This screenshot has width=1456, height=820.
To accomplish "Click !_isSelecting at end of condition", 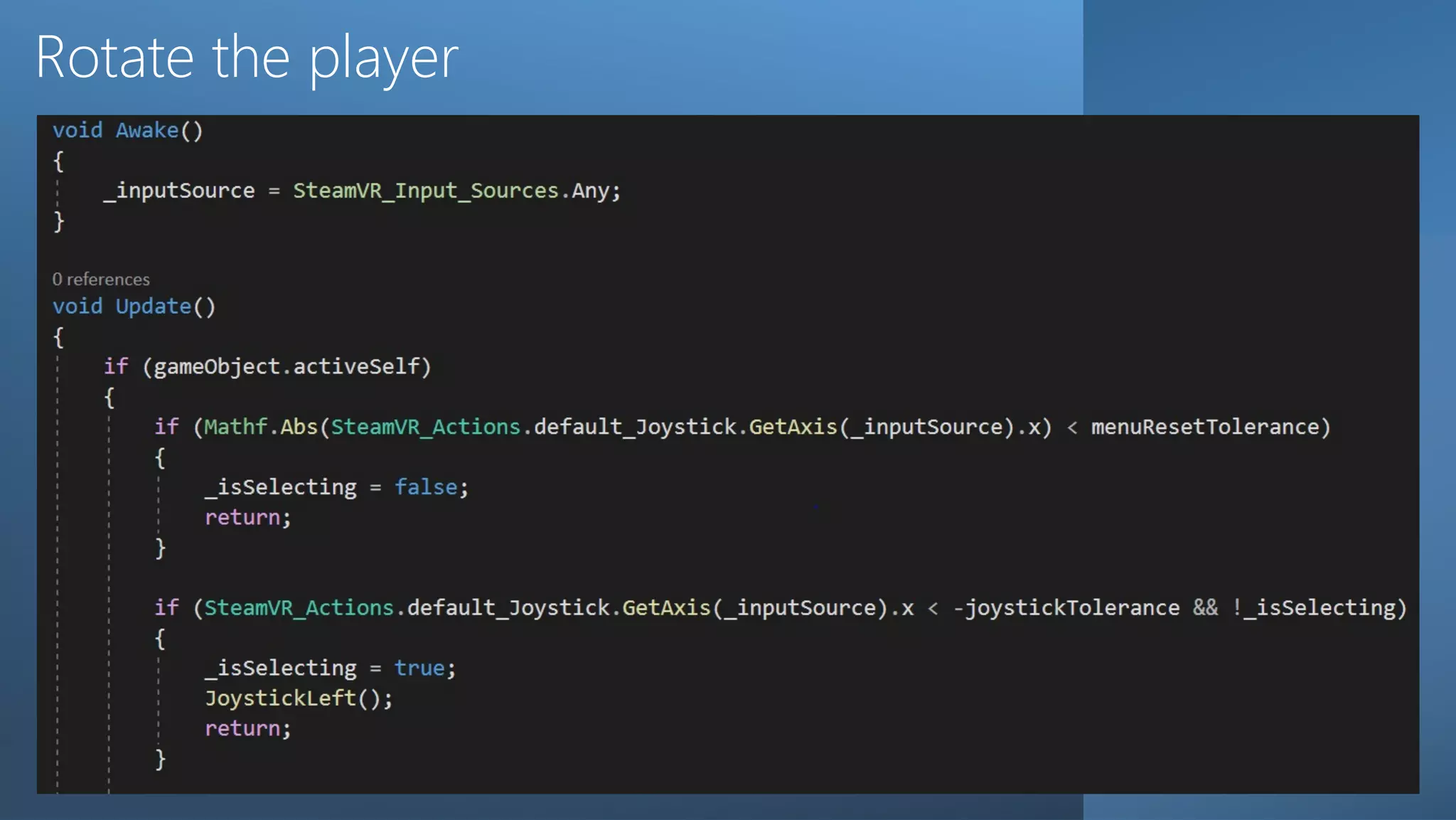I will (x=1315, y=608).
